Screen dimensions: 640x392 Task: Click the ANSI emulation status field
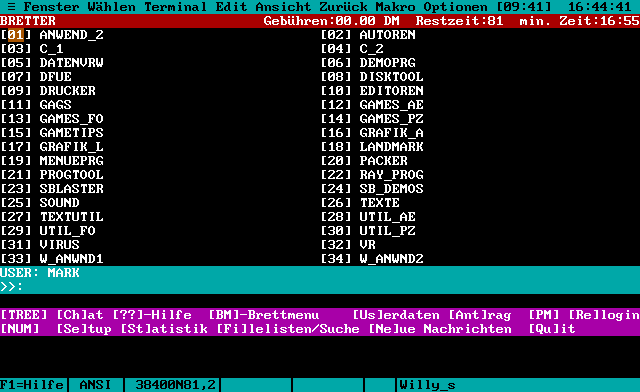pyautogui.click(x=96, y=385)
